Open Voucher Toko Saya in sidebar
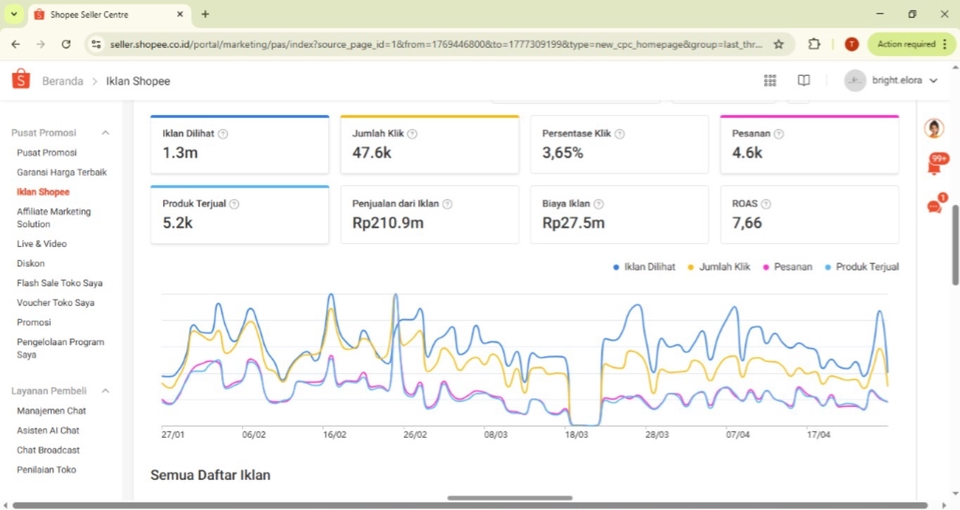This screenshot has width=960, height=510. click(x=56, y=302)
